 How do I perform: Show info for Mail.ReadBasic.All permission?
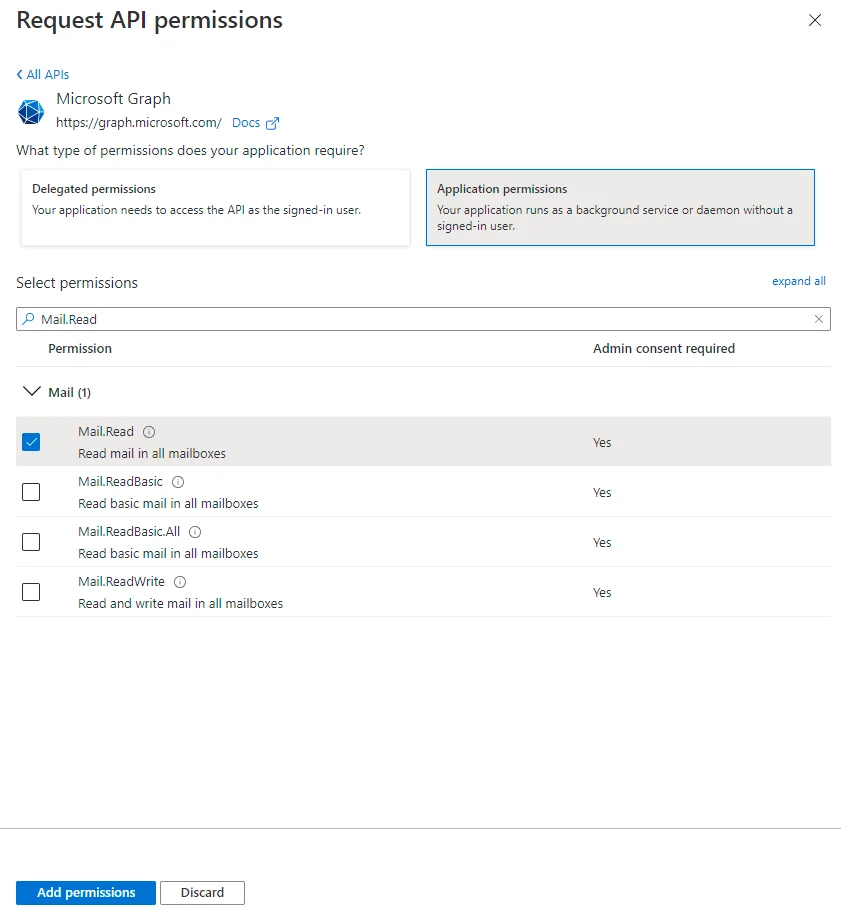point(195,532)
